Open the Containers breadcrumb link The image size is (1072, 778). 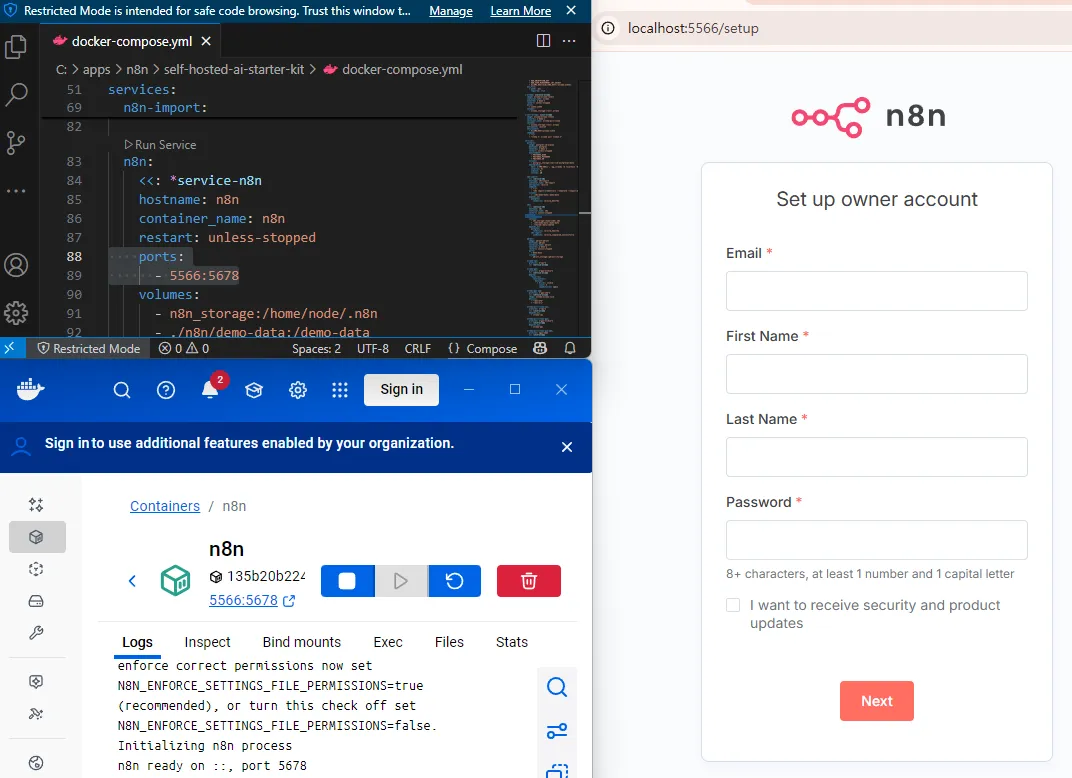point(165,506)
